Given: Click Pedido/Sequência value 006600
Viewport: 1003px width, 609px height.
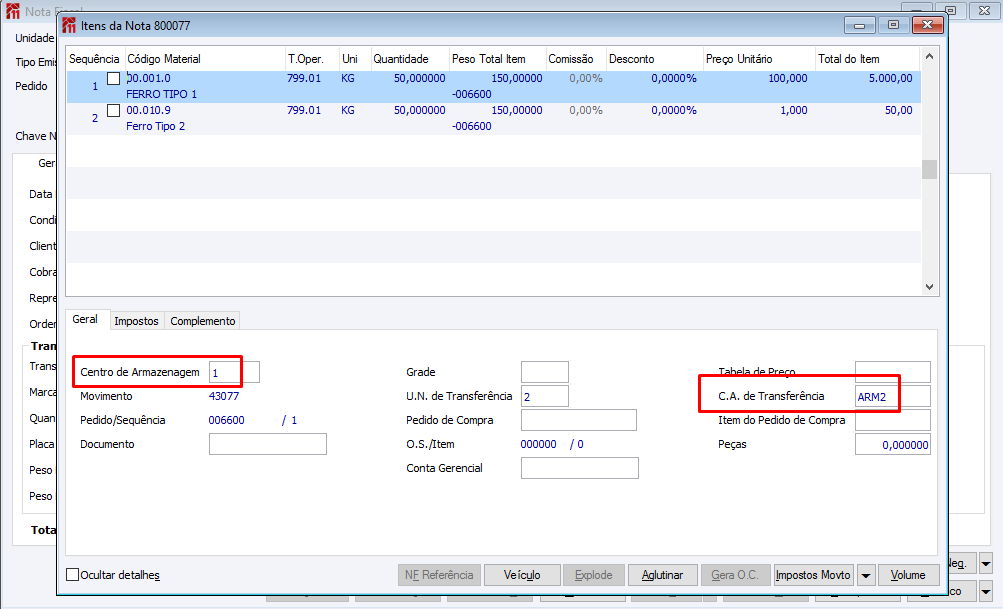Looking at the screenshot, I should tap(226, 420).
